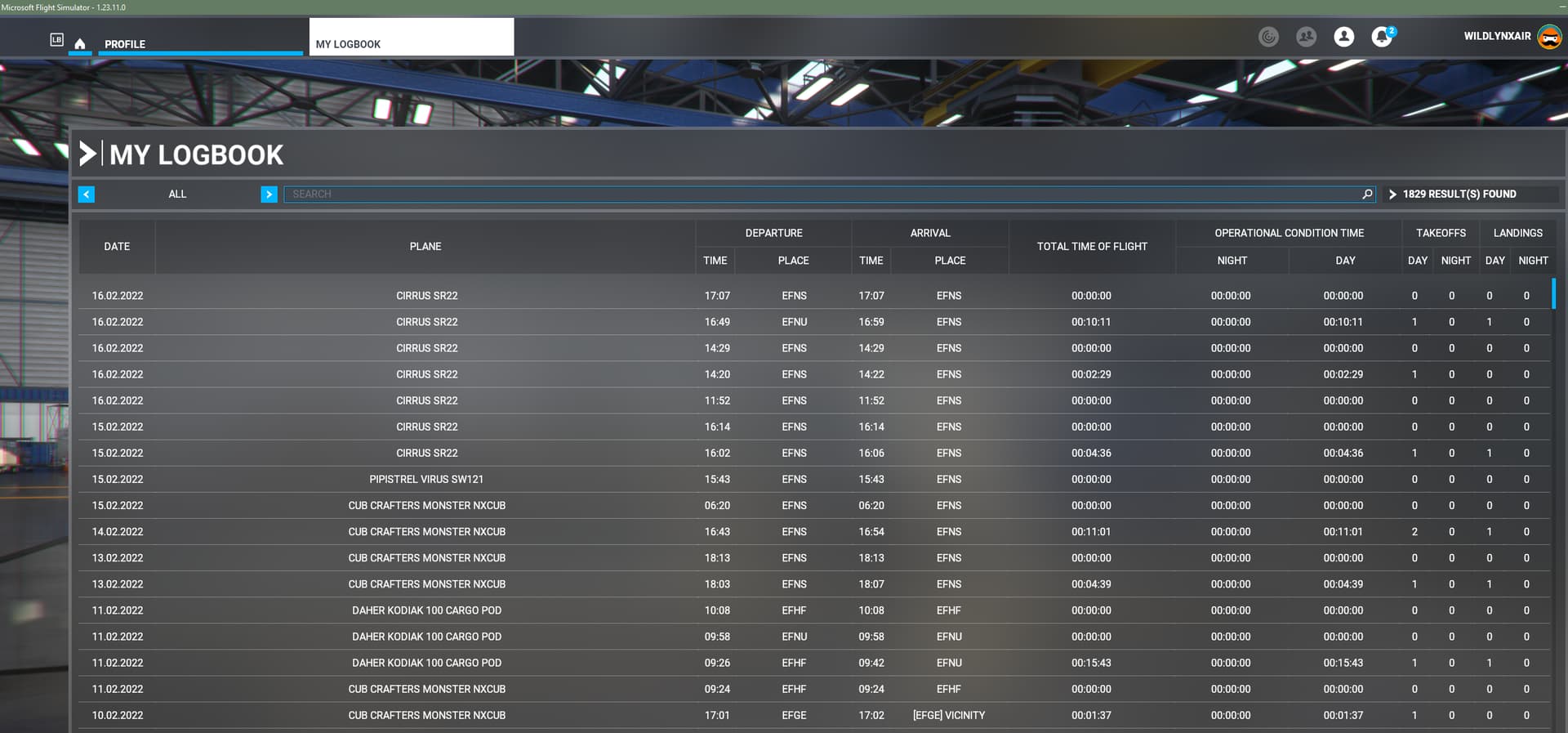
Task: Switch filter to previous option with left arrow
Action: click(x=87, y=194)
